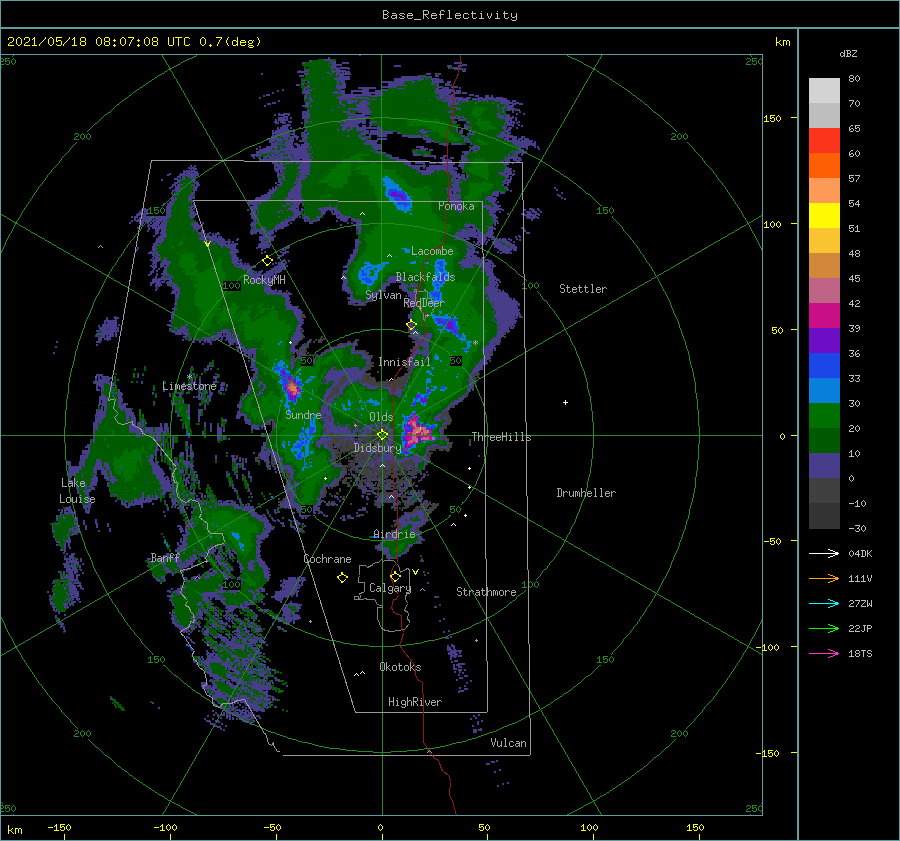Pick the magenta swatch below 42 dBZ
The image size is (900, 841).
824,316
